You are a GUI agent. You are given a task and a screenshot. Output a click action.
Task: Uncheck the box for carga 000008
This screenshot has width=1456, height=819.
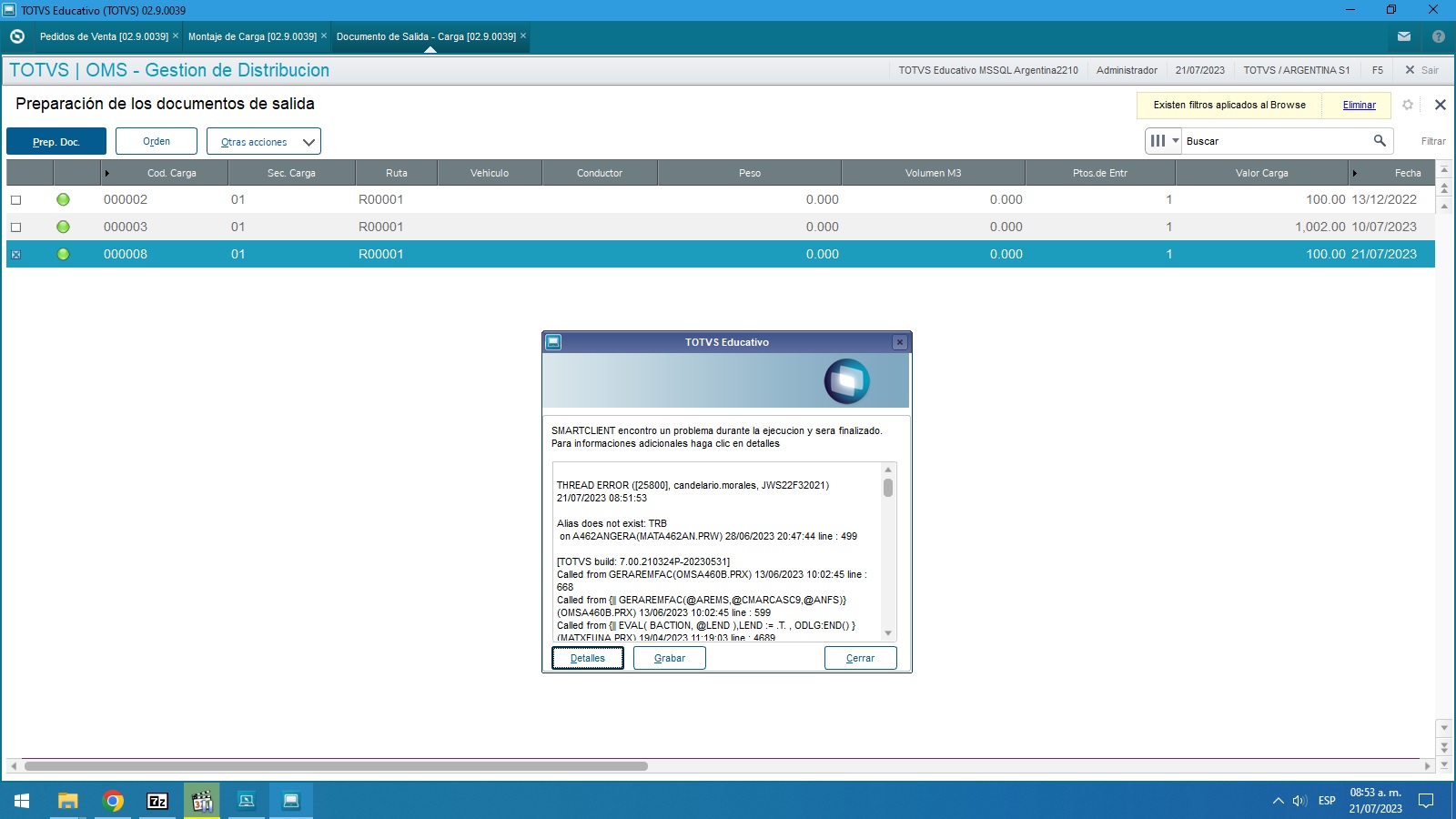pyautogui.click(x=15, y=255)
